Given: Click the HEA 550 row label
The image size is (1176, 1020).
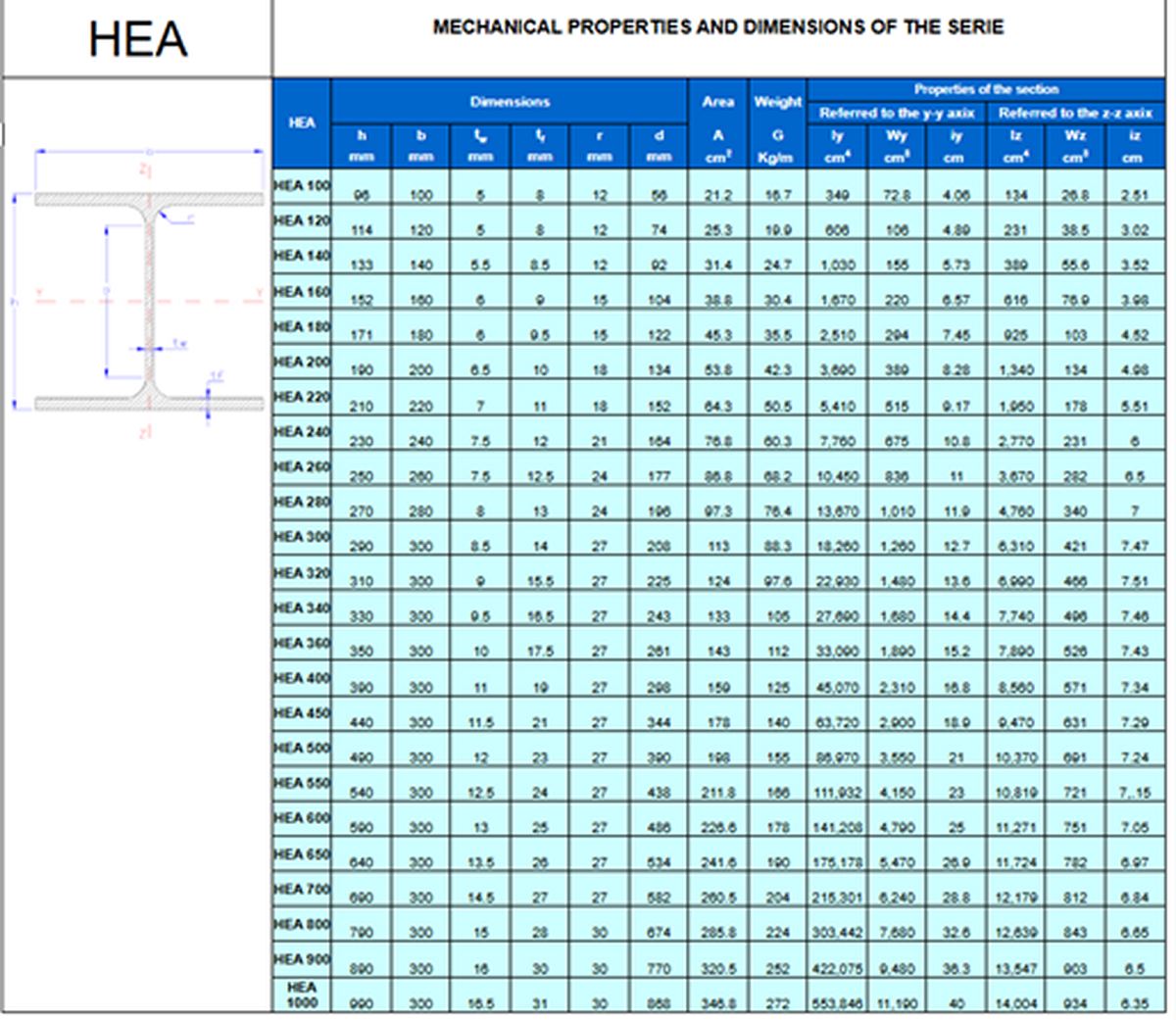Looking at the screenshot, I should (302, 784).
